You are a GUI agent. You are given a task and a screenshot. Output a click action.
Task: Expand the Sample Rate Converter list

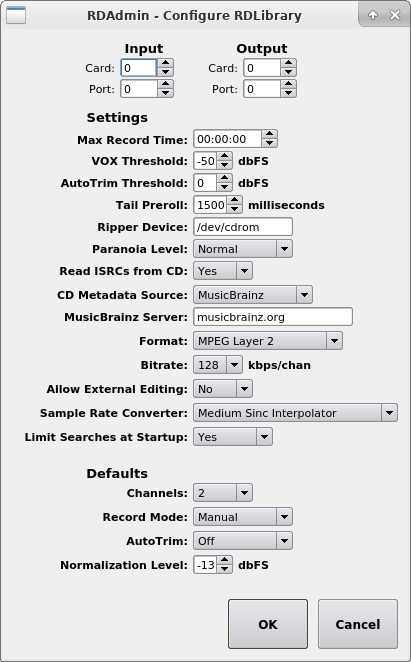click(295, 413)
